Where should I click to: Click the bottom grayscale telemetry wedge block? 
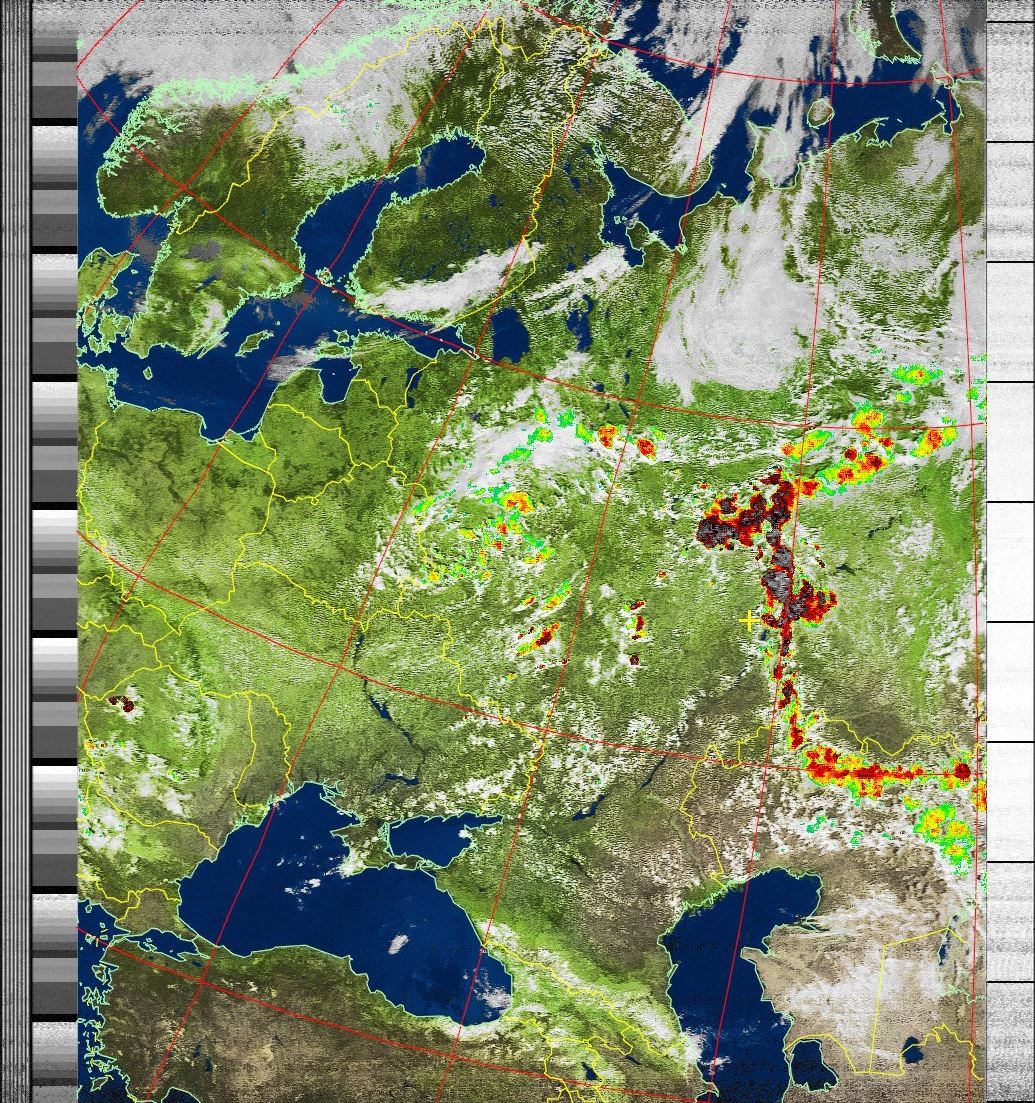tap(54, 1060)
